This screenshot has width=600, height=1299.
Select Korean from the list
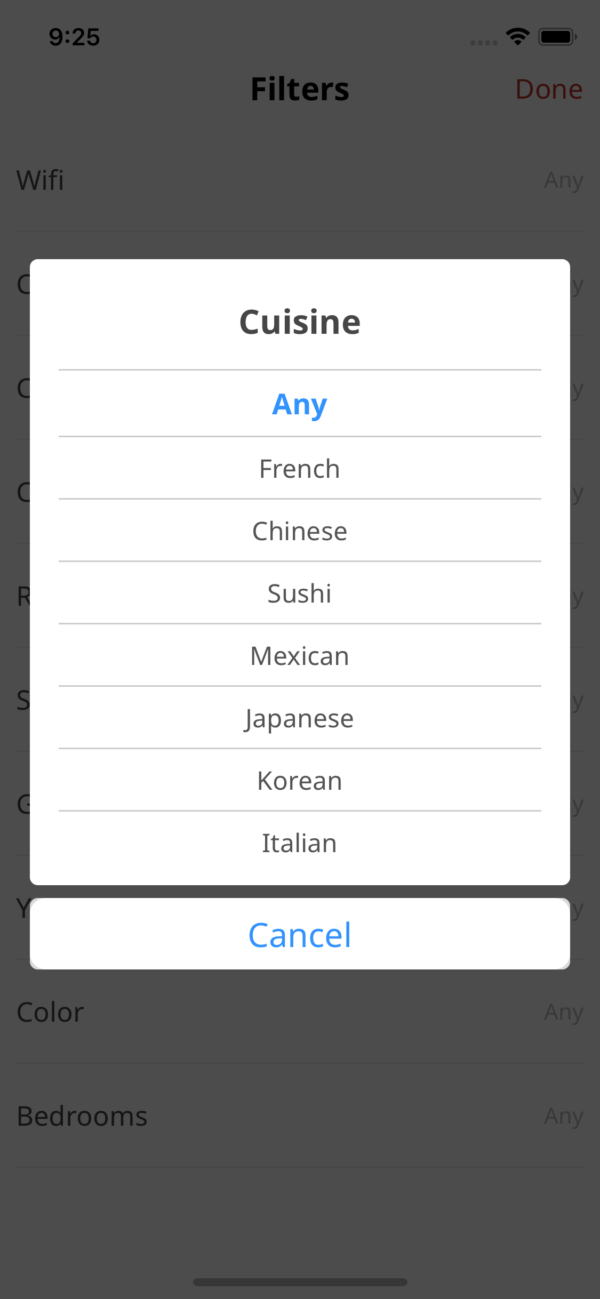(299, 780)
